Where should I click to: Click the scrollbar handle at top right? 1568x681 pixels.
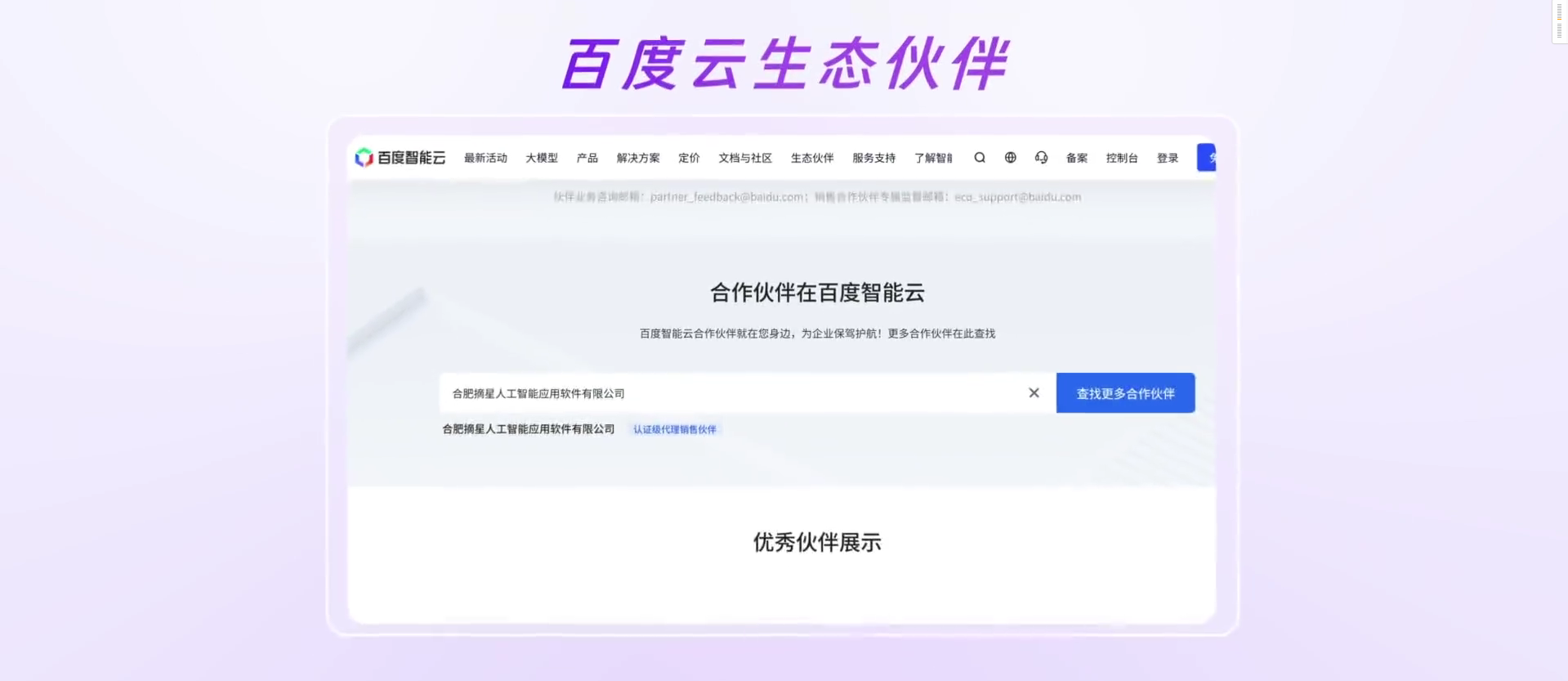(1559, 22)
